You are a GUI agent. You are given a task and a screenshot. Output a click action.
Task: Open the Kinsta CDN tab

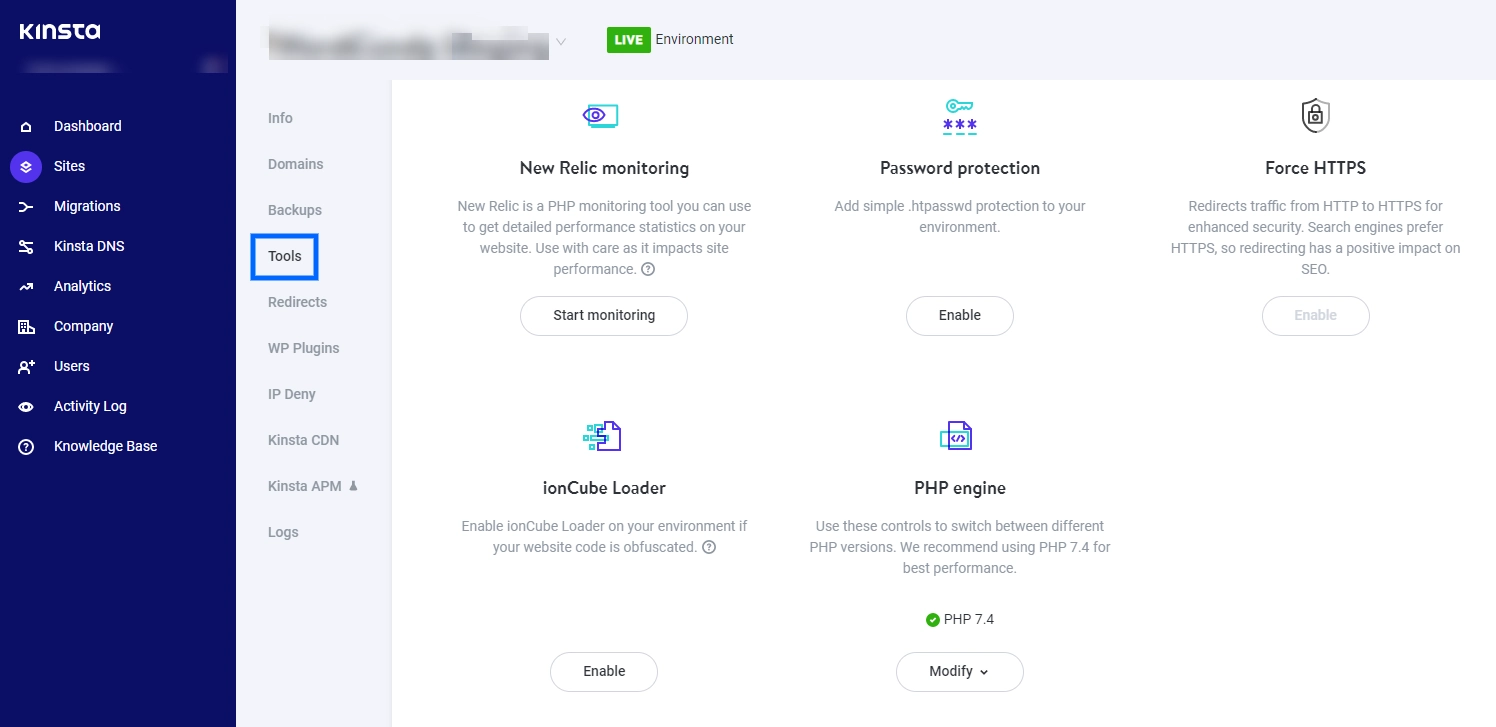303,440
